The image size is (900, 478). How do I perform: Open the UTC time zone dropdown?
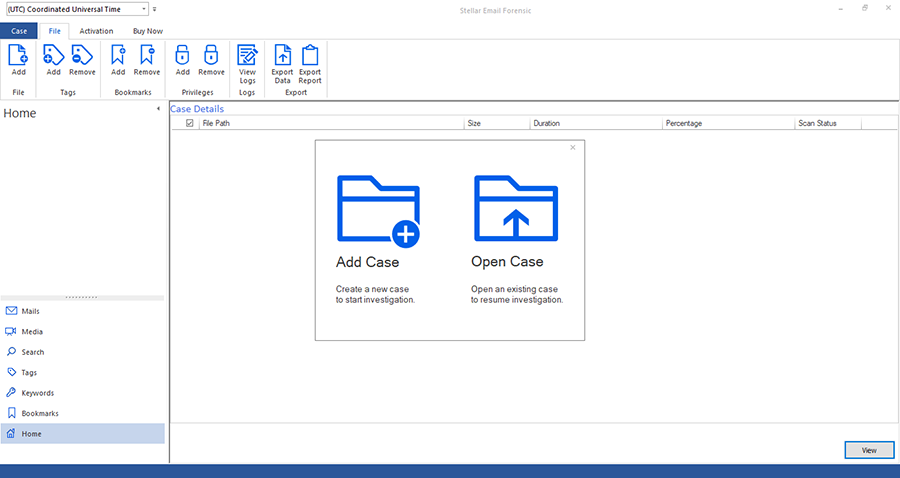coord(143,9)
